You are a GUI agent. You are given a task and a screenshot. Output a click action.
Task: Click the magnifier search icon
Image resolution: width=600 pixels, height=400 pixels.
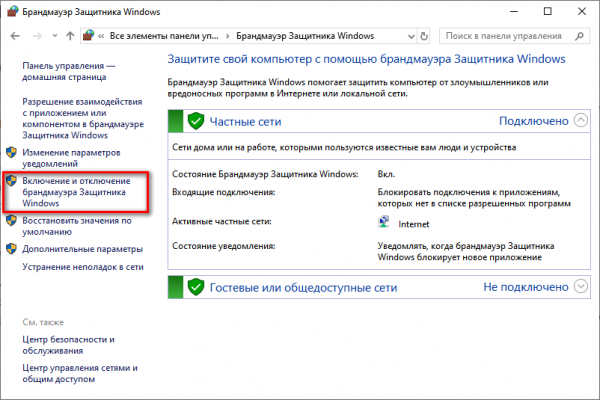(x=579, y=36)
